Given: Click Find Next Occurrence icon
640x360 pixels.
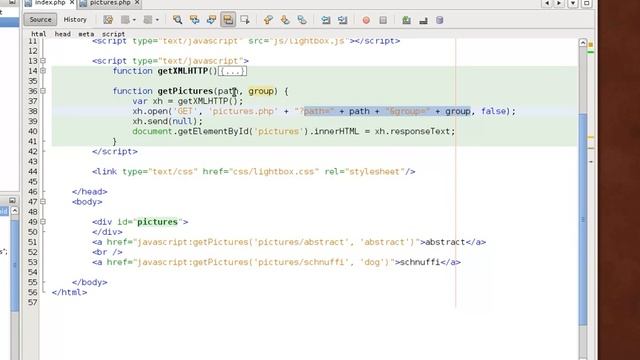Looking at the screenshot, I should tap(211, 20).
